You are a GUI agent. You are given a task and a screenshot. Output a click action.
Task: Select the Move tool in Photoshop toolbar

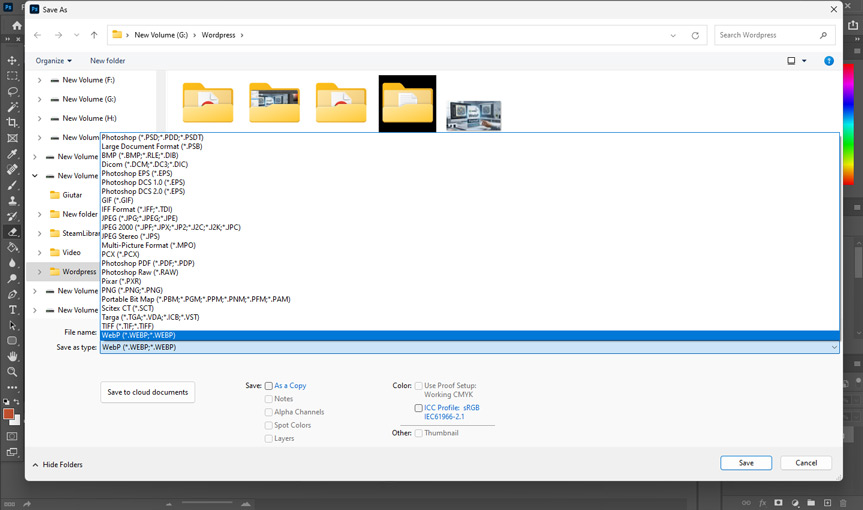pyautogui.click(x=12, y=60)
